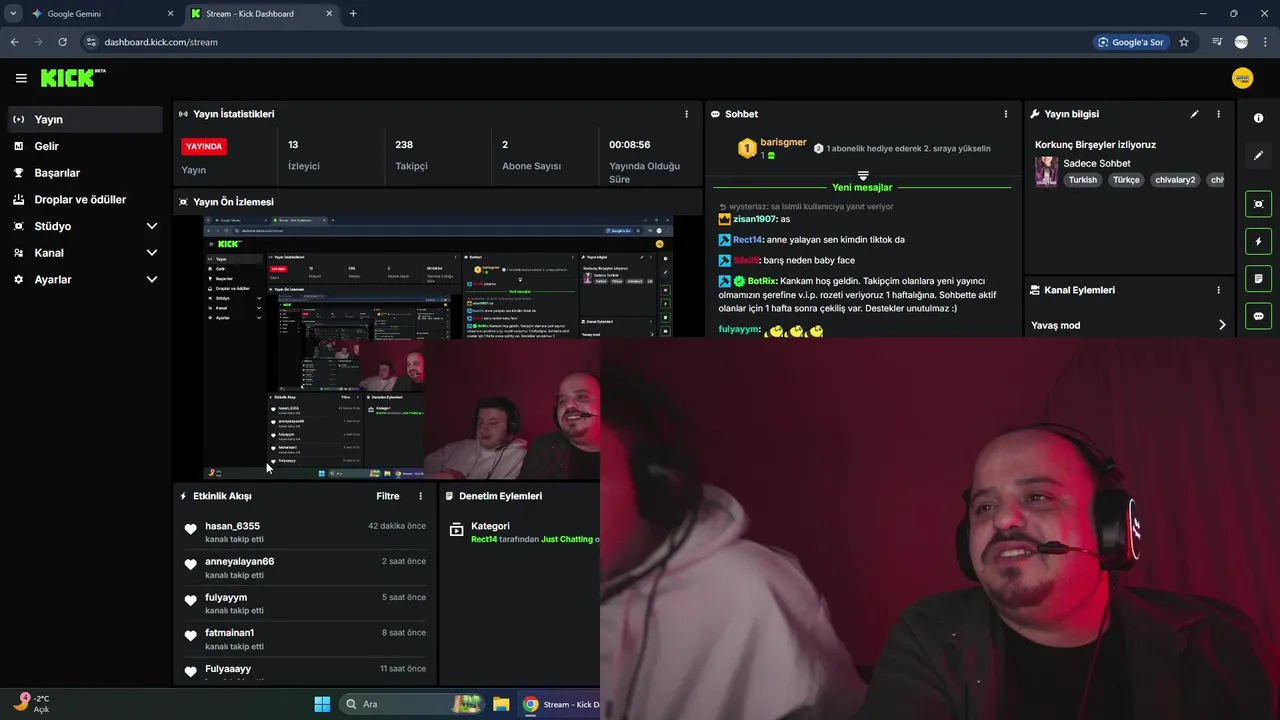Click the moderator badge beside Rect14
This screenshot has height=720, width=1280.
coord(724,240)
